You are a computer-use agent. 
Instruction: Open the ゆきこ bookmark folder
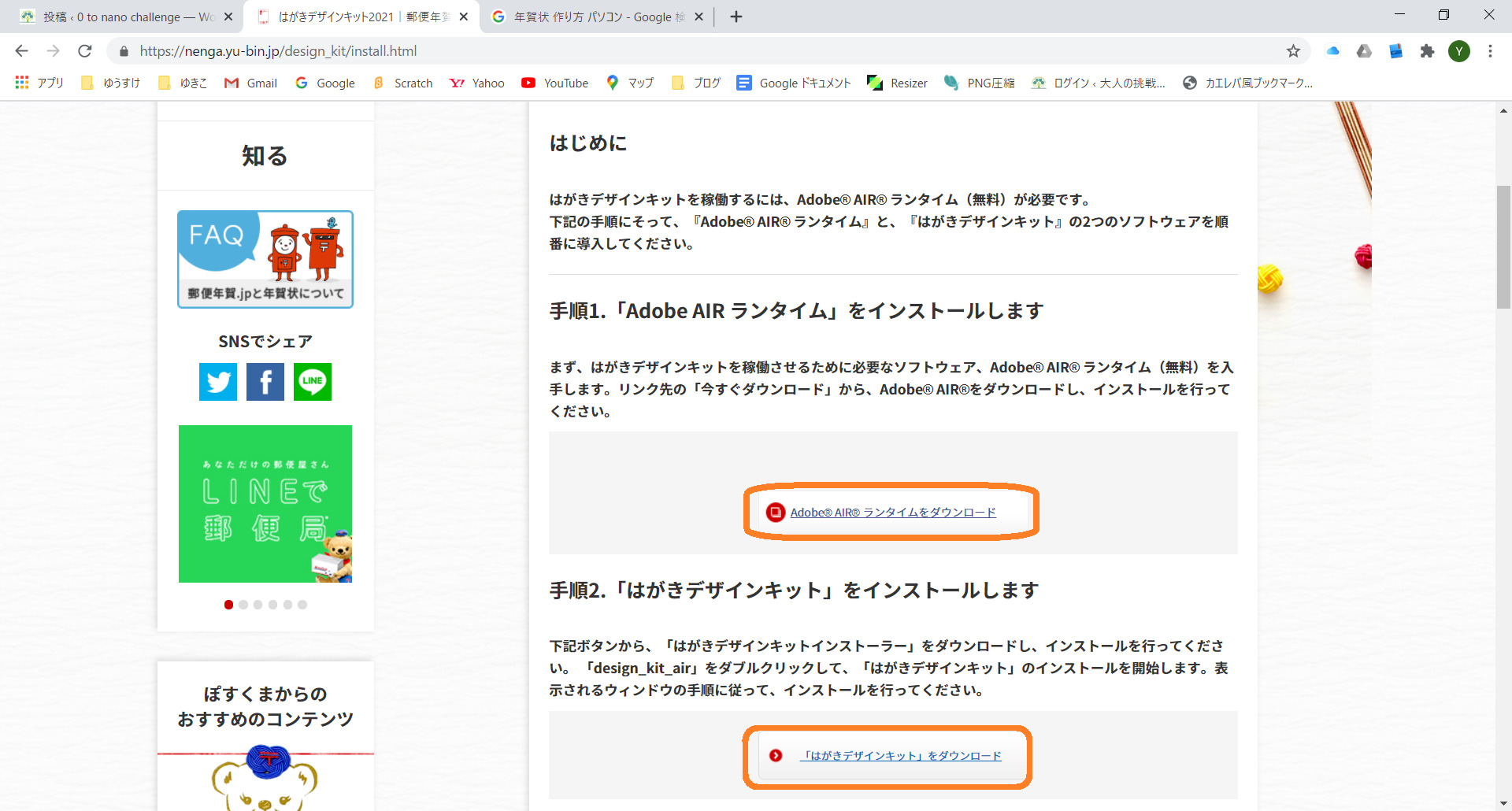click(x=183, y=83)
